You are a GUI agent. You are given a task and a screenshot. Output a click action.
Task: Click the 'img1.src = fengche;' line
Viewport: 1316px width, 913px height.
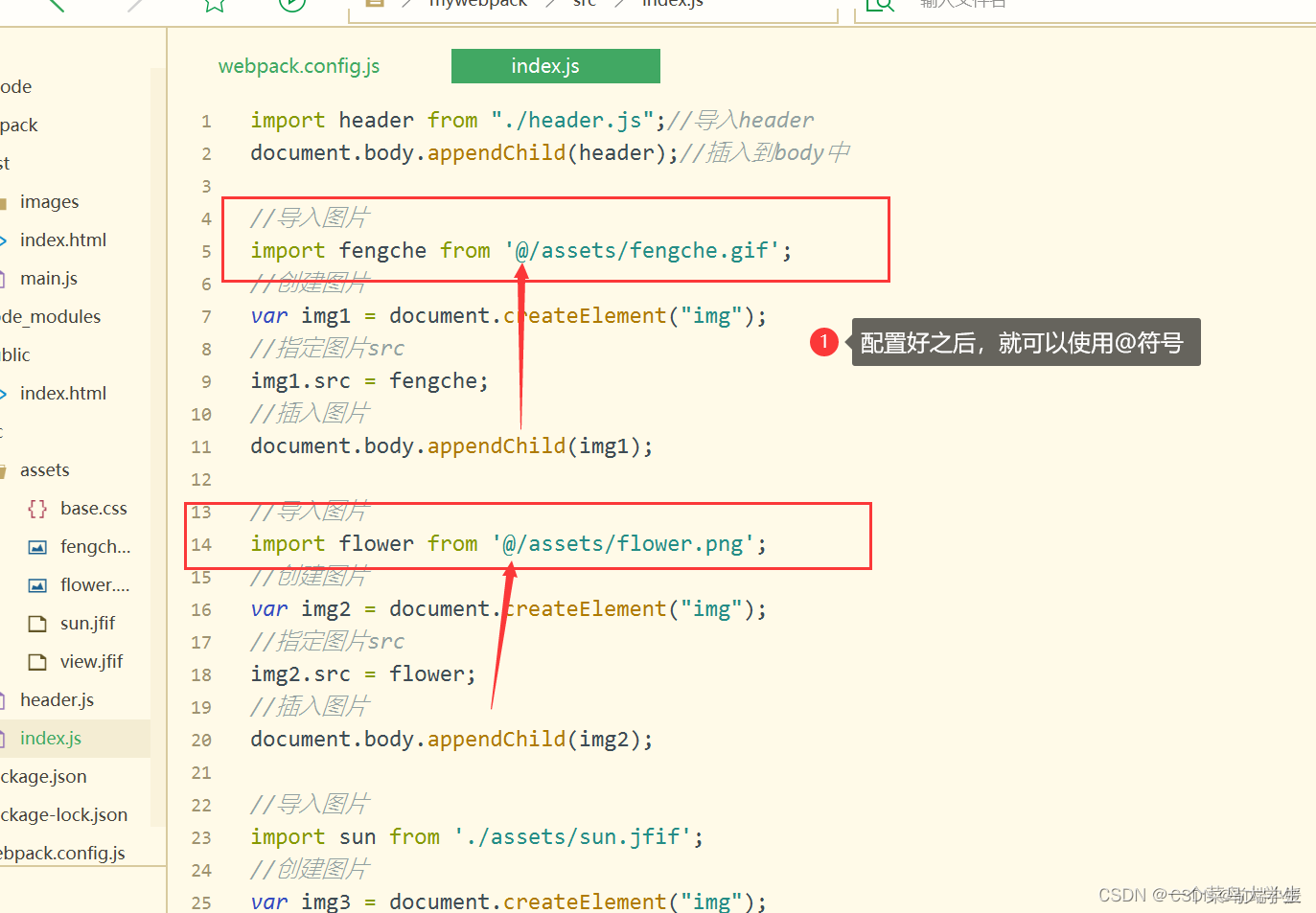pyautogui.click(x=369, y=381)
